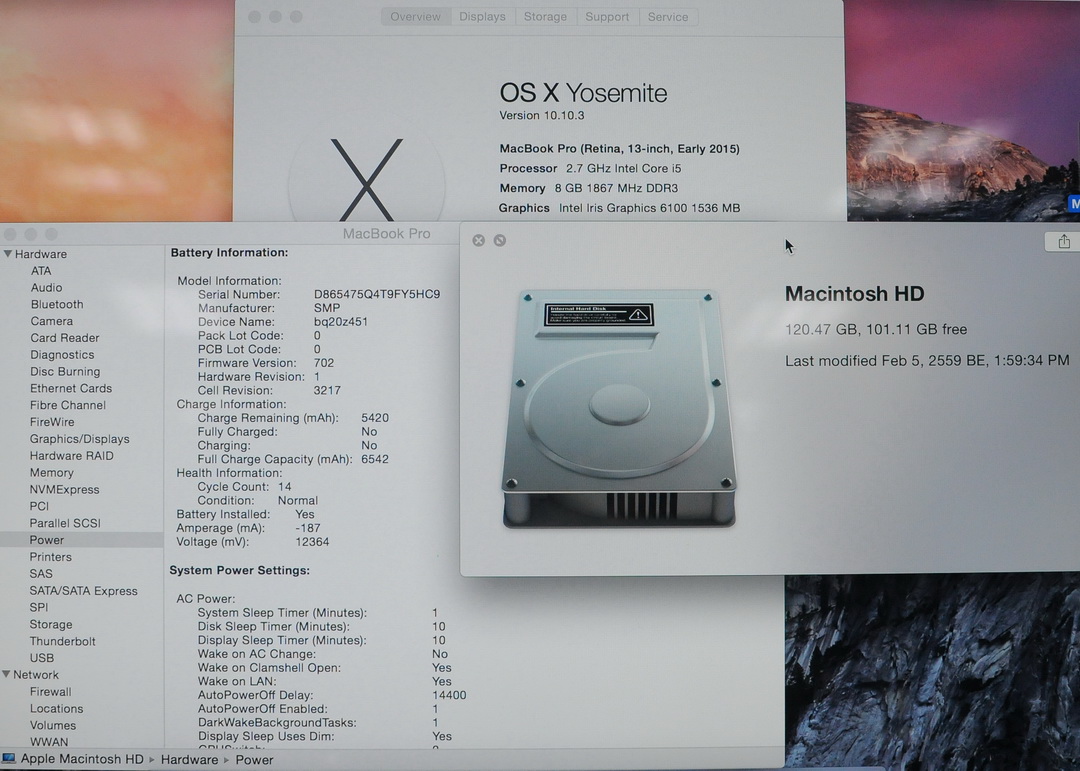Select USB in the sidebar

tap(41, 658)
